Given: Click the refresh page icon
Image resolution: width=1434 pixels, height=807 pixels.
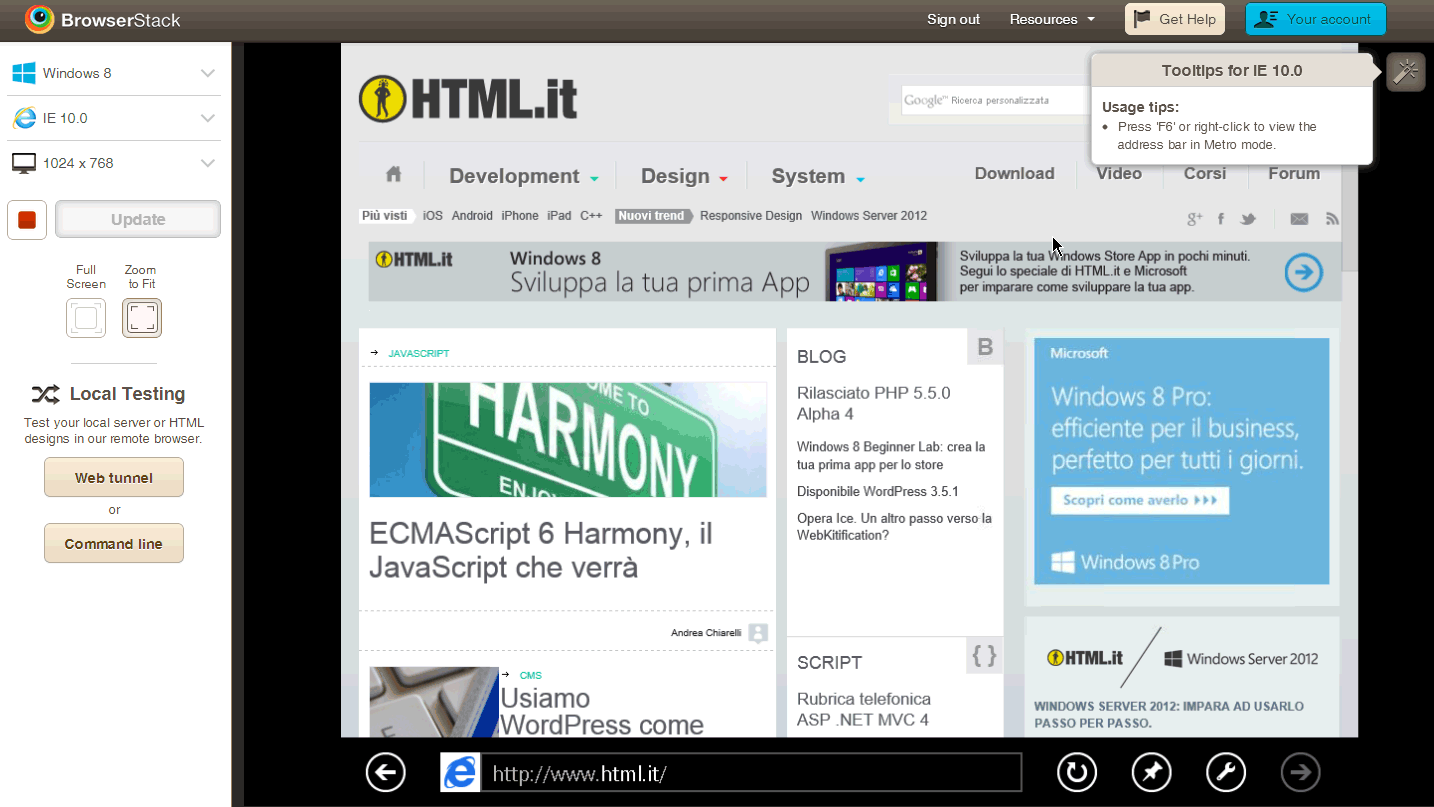Looking at the screenshot, I should click(x=1076, y=772).
